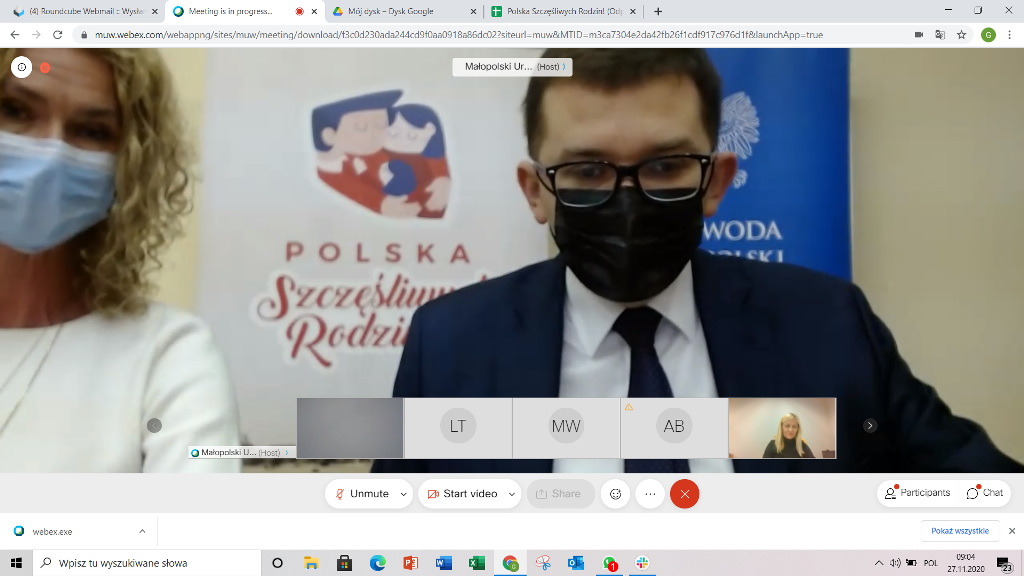Open Chrome from taskbar
The width and height of the screenshot is (1024, 576).
[510, 563]
